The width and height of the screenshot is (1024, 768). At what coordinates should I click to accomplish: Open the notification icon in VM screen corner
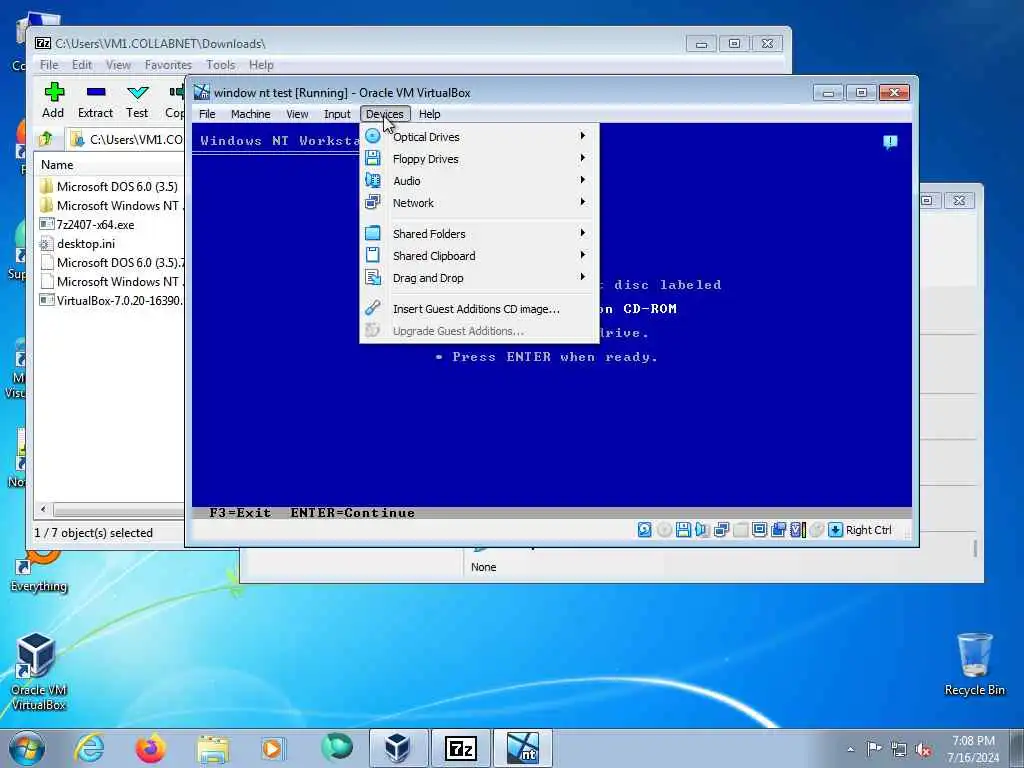(x=890, y=142)
